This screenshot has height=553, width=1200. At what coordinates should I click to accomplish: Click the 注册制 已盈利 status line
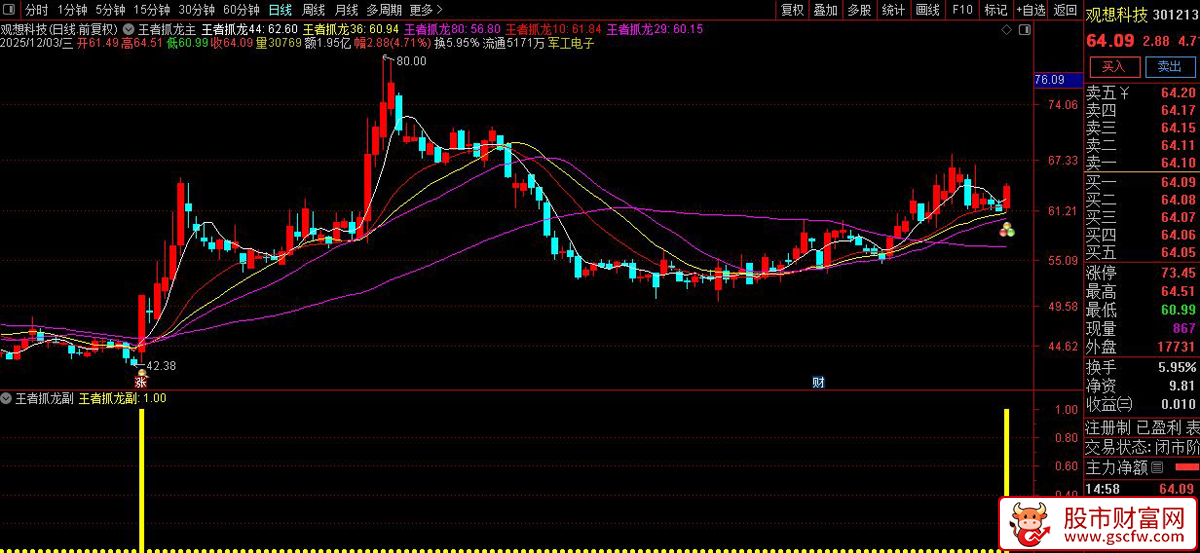pos(1142,428)
